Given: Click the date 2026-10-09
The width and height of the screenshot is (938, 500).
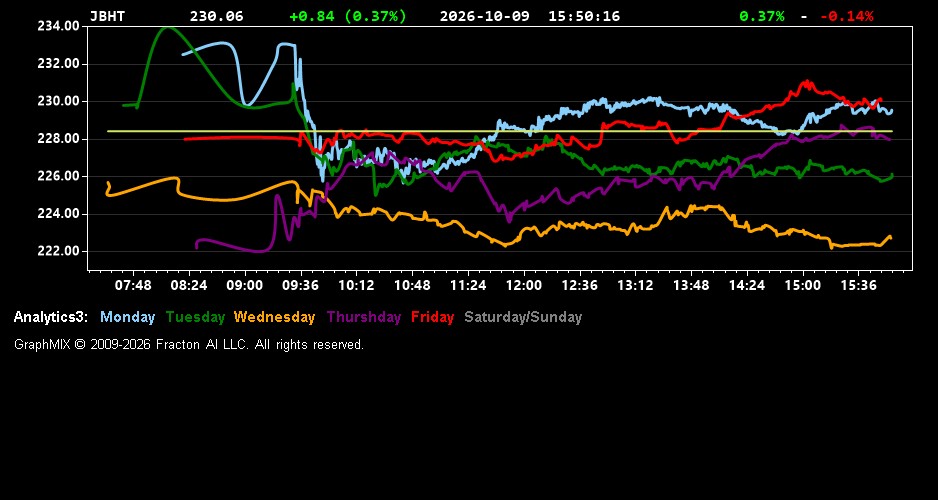Looking at the screenshot, I should coord(485,16).
